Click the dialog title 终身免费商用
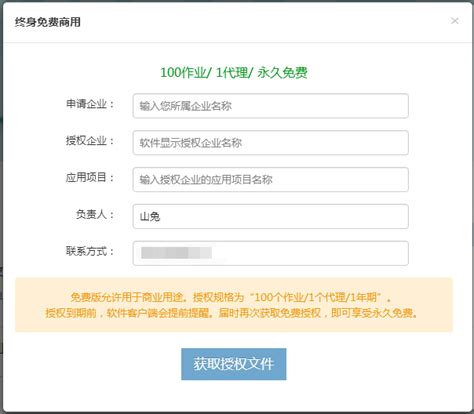 point(48,22)
